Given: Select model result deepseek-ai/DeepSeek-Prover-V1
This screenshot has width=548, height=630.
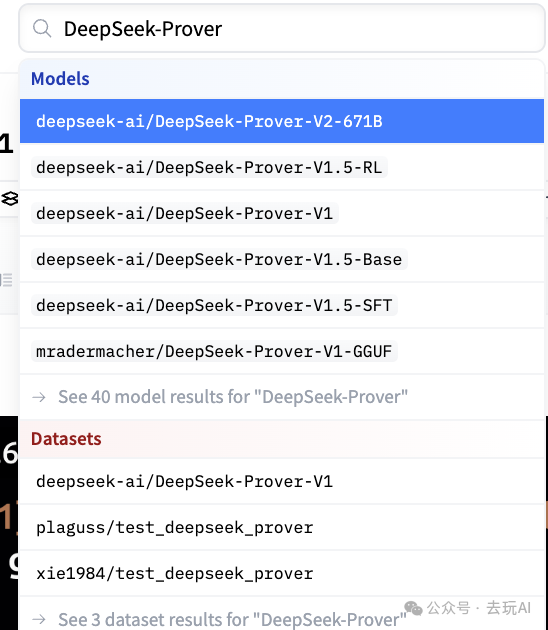Looking at the screenshot, I should tap(282, 213).
